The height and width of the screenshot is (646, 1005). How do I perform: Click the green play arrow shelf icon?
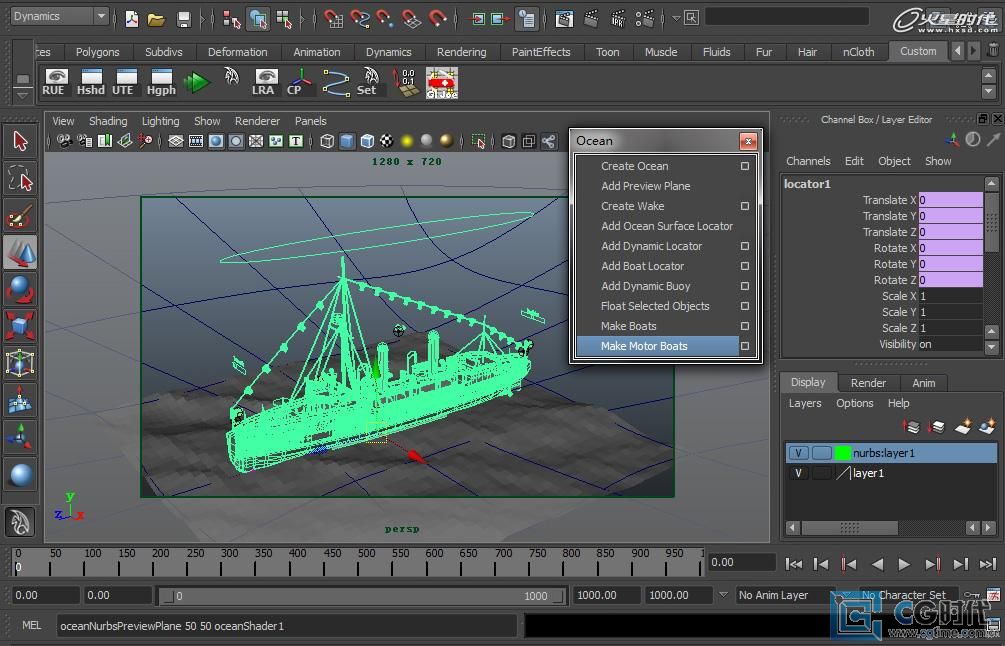(x=196, y=82)
